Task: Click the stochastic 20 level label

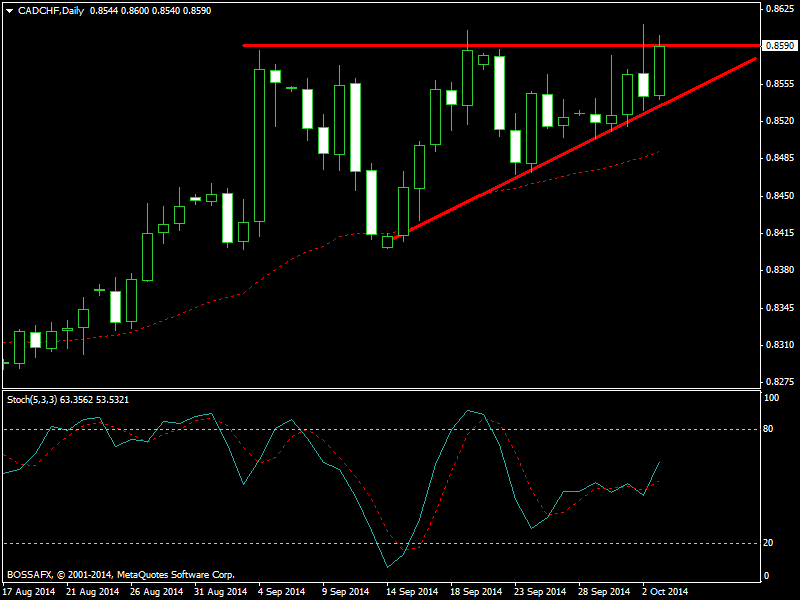Action: coord(768,543)
